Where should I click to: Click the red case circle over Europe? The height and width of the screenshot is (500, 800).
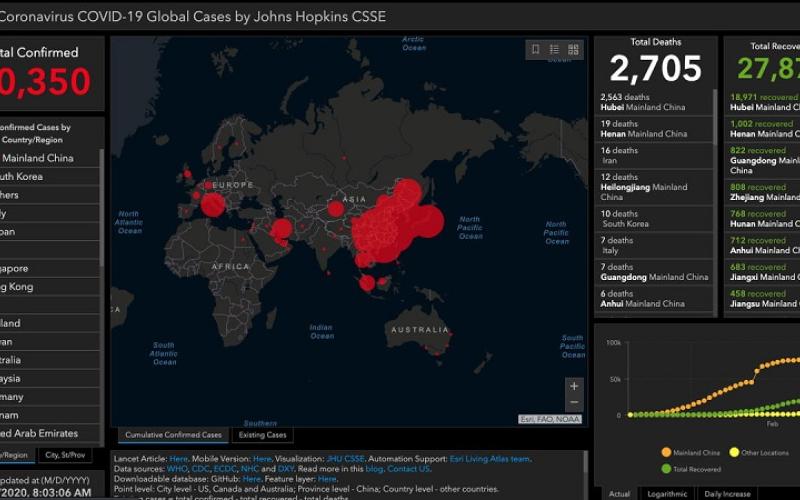(x=213, y=204)
